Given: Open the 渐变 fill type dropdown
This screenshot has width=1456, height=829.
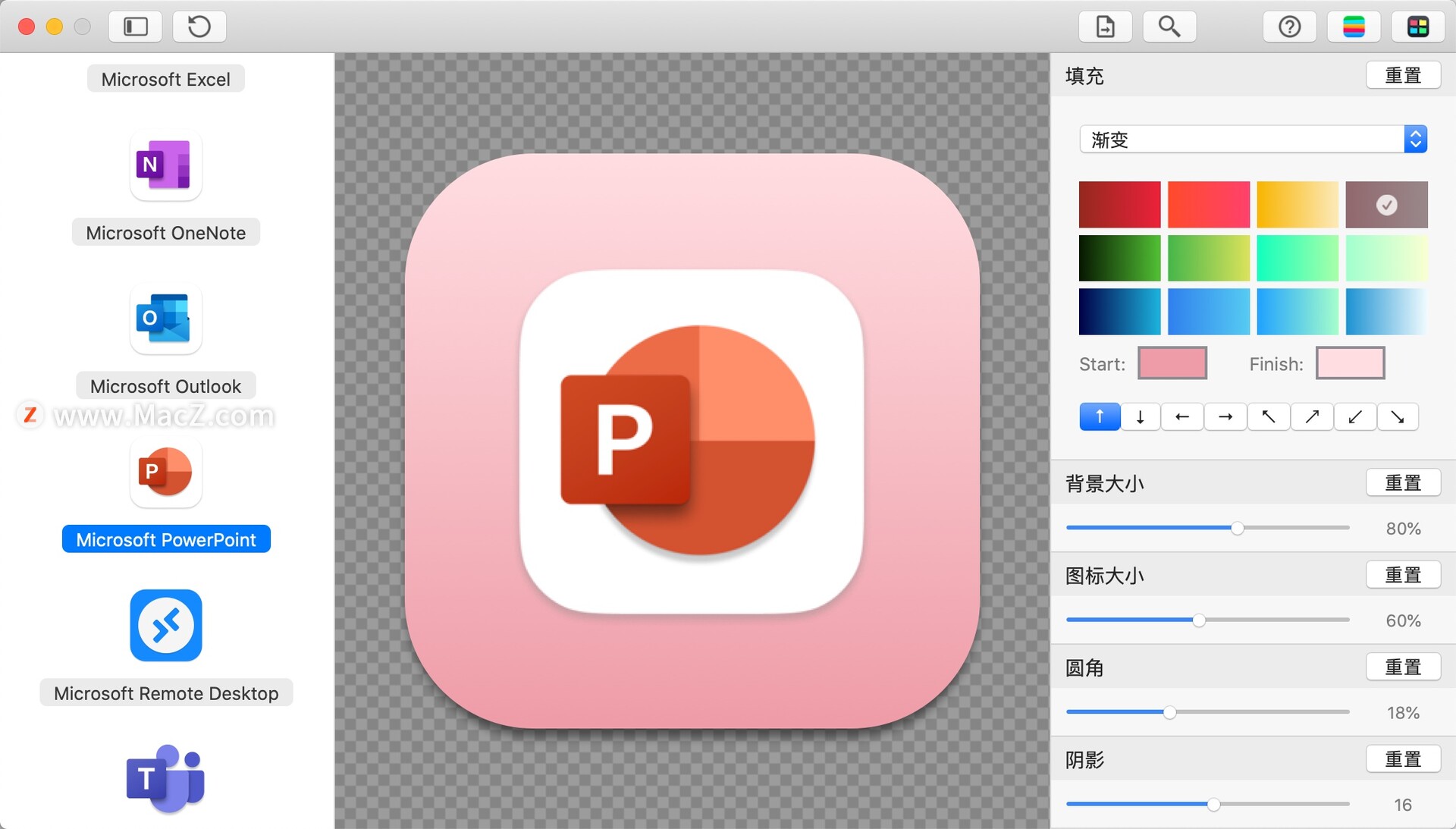Looking at the screenshot, I should click(1254, 140).
